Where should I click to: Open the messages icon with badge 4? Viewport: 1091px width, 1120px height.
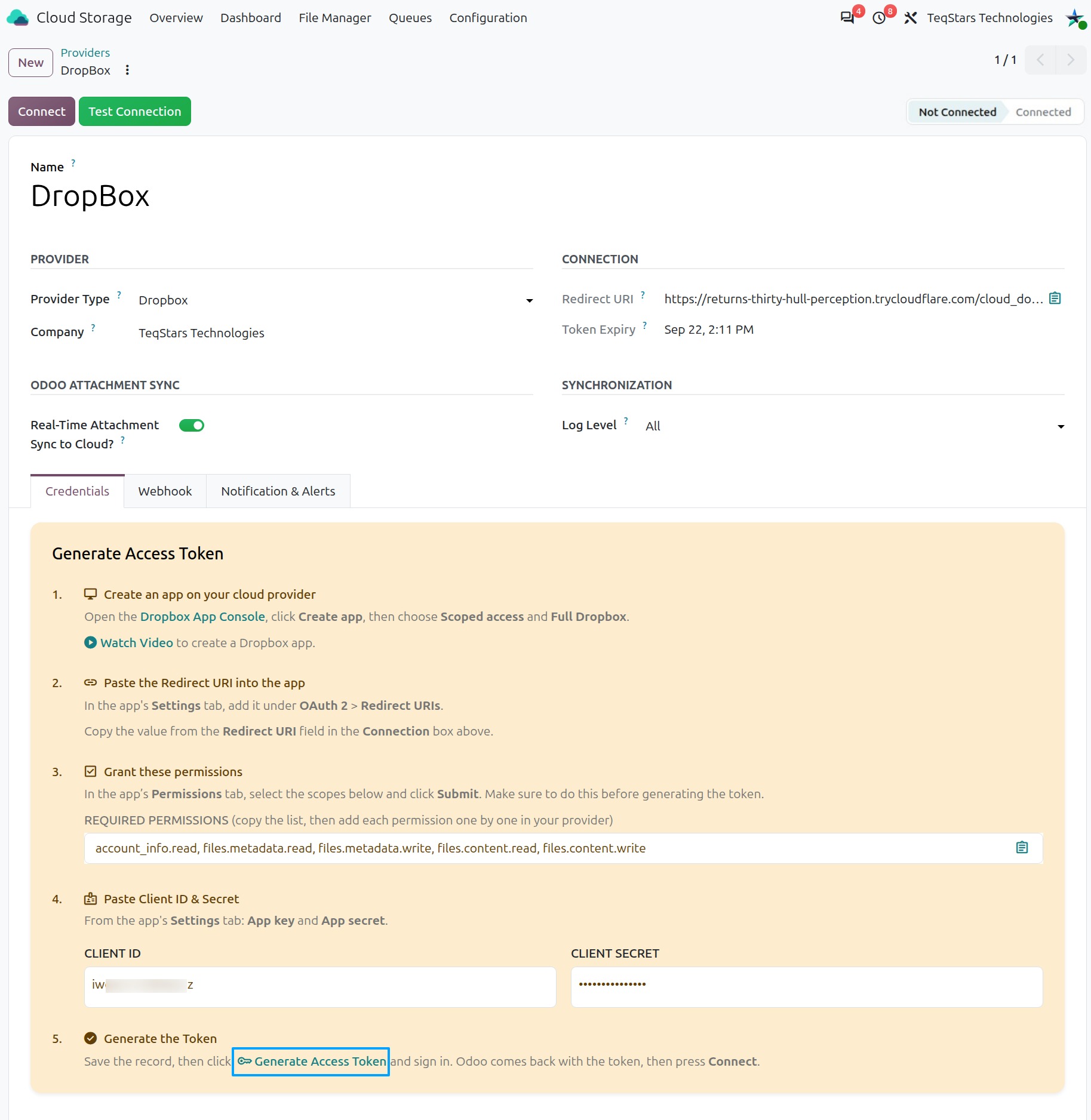pyautogui.click(x=847, y=18)
